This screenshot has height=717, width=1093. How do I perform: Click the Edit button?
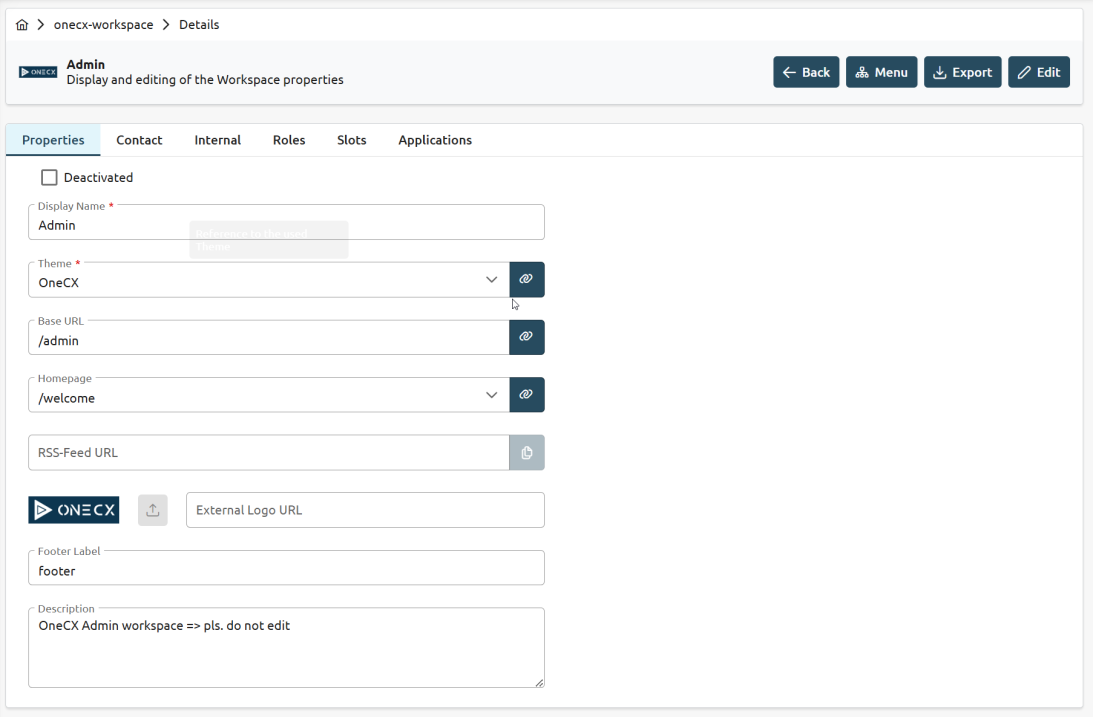coord(1038,72)
